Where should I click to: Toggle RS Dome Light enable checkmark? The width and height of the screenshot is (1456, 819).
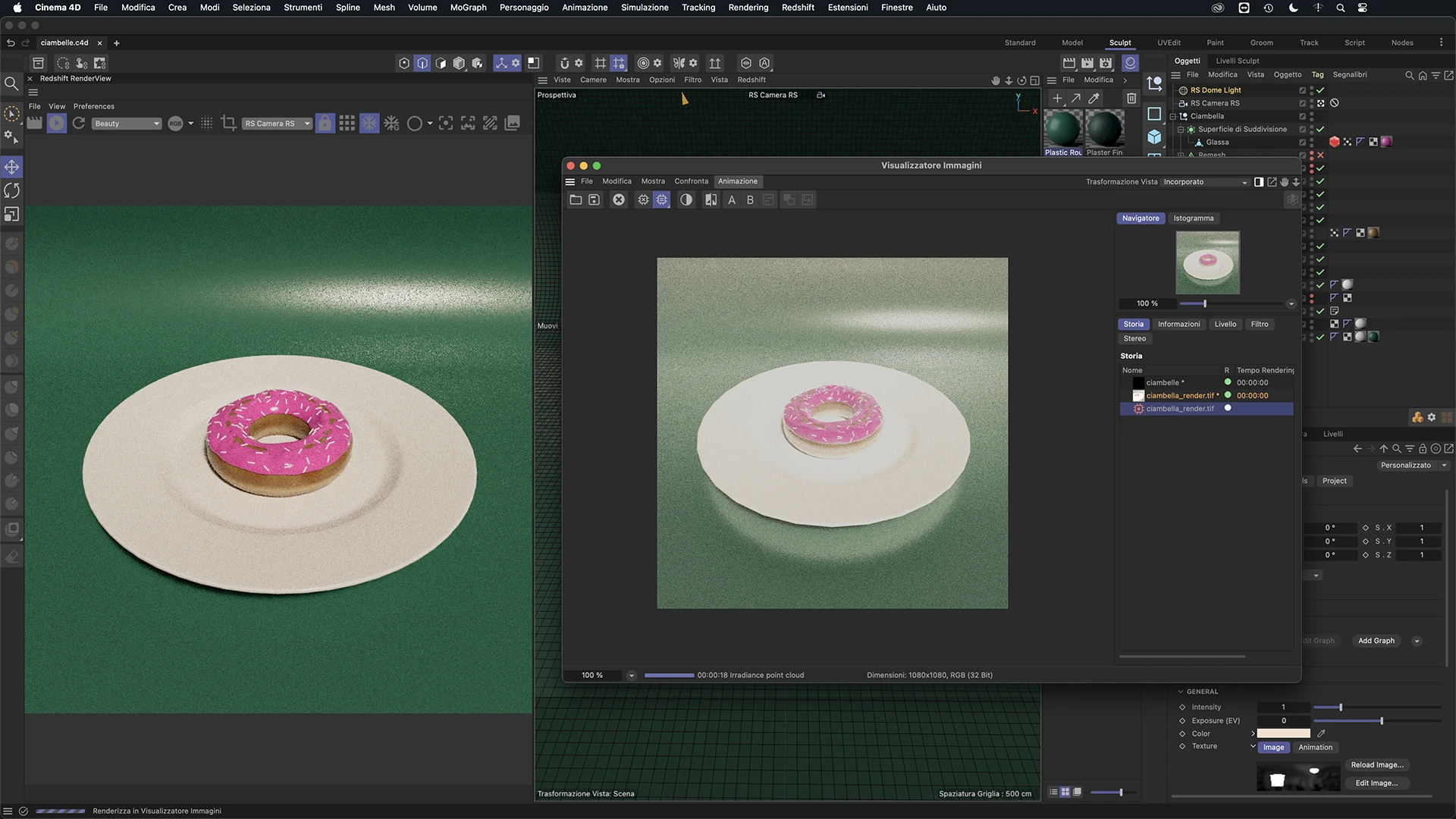tap(1320, 90)
